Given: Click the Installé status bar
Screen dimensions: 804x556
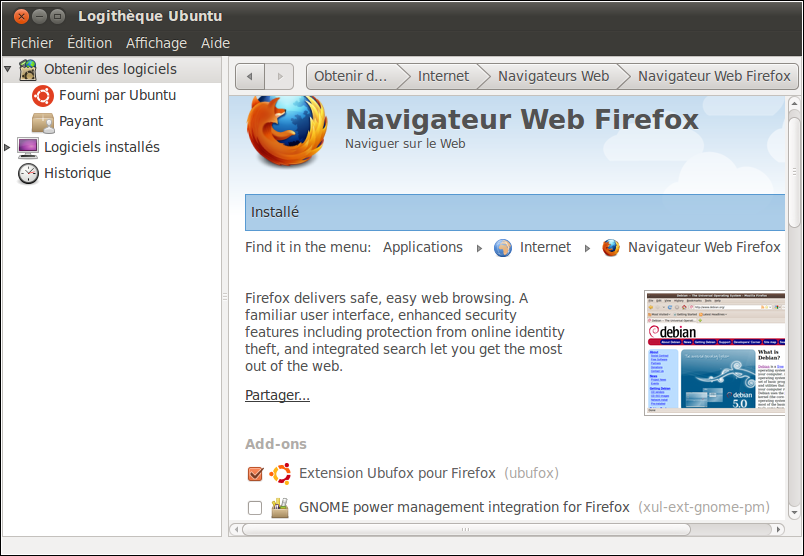Looking at the screenshot, I should (515, 212).
